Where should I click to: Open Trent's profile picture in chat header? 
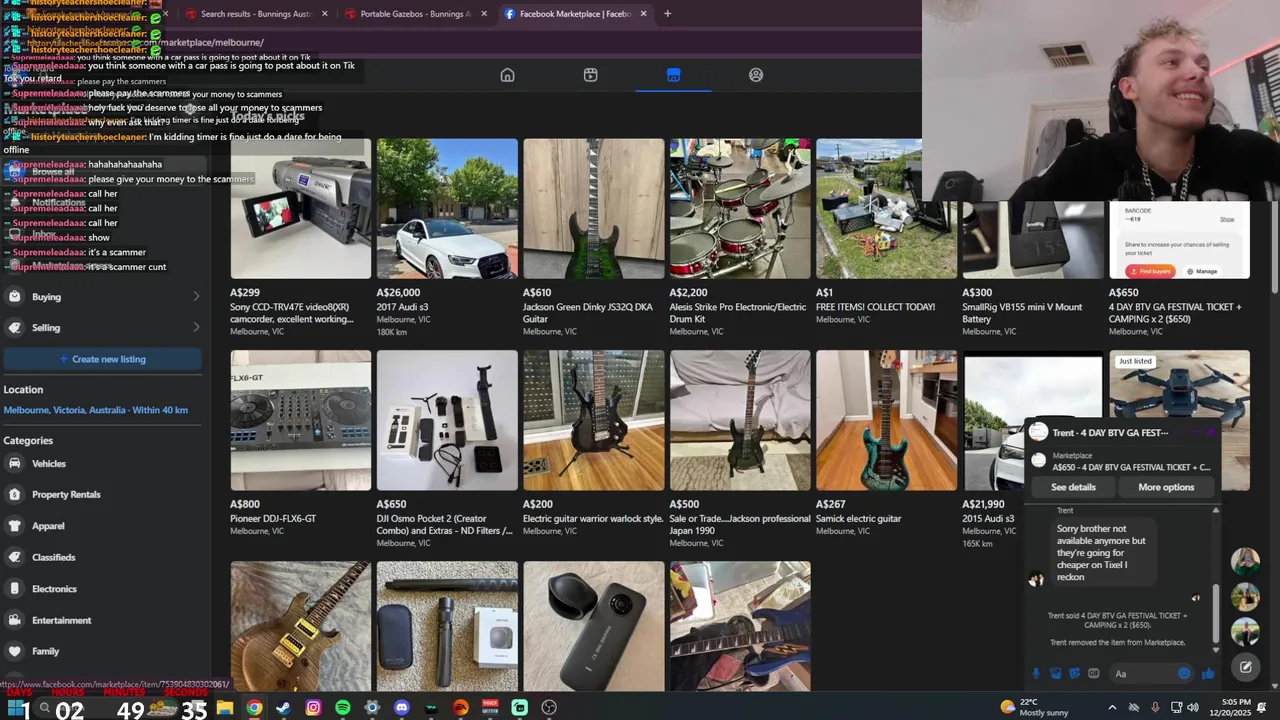point(1038,432)
